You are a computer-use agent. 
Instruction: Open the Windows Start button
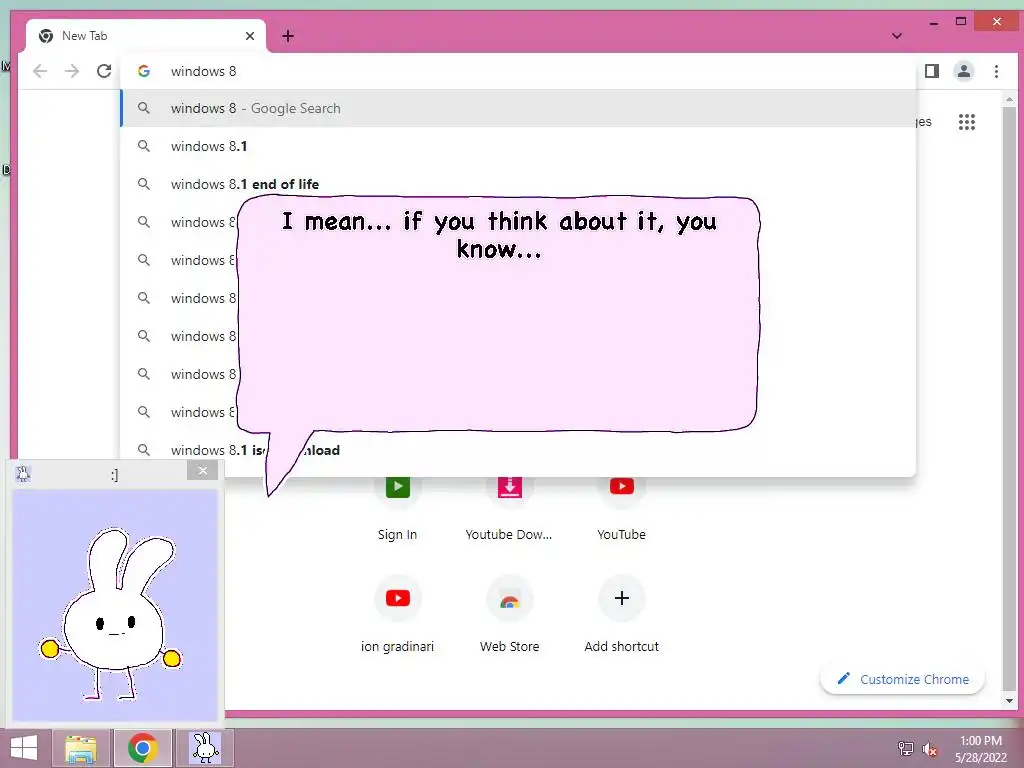click(24, 748)
